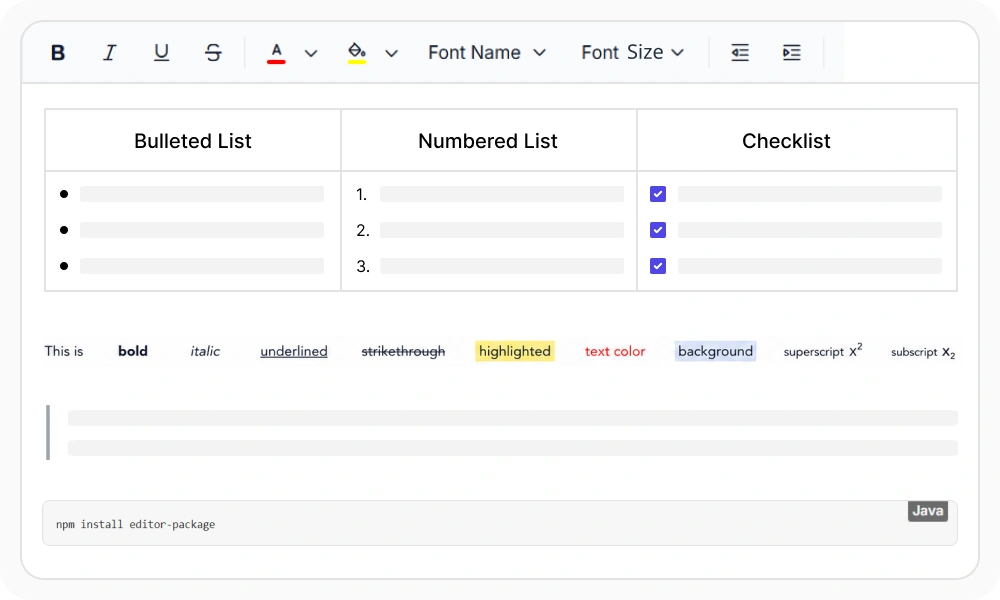Open the Font Size dropdown
The height and width of the screenshot is (600, 1000).
click(x=633, y=52)
